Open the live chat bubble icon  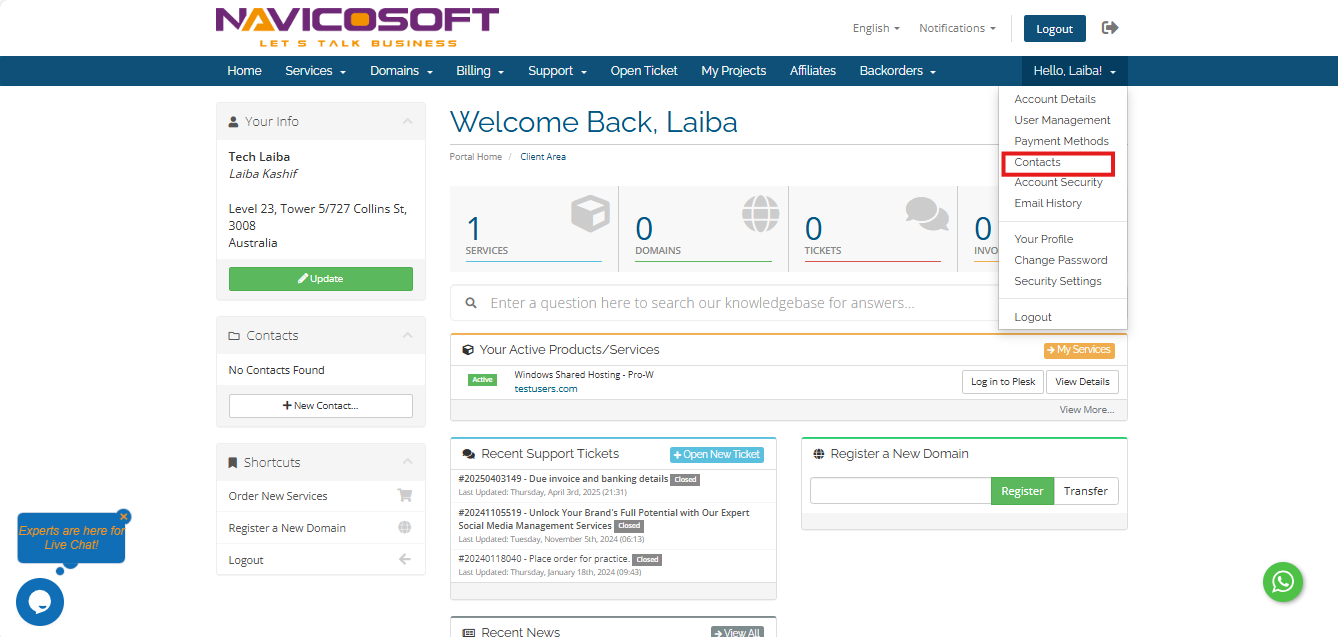click(40, 601)
